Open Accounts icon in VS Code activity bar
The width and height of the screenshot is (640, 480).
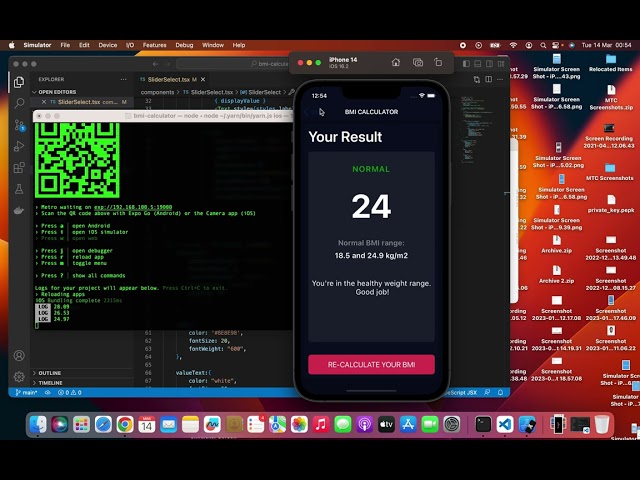[x=19, y=356]
